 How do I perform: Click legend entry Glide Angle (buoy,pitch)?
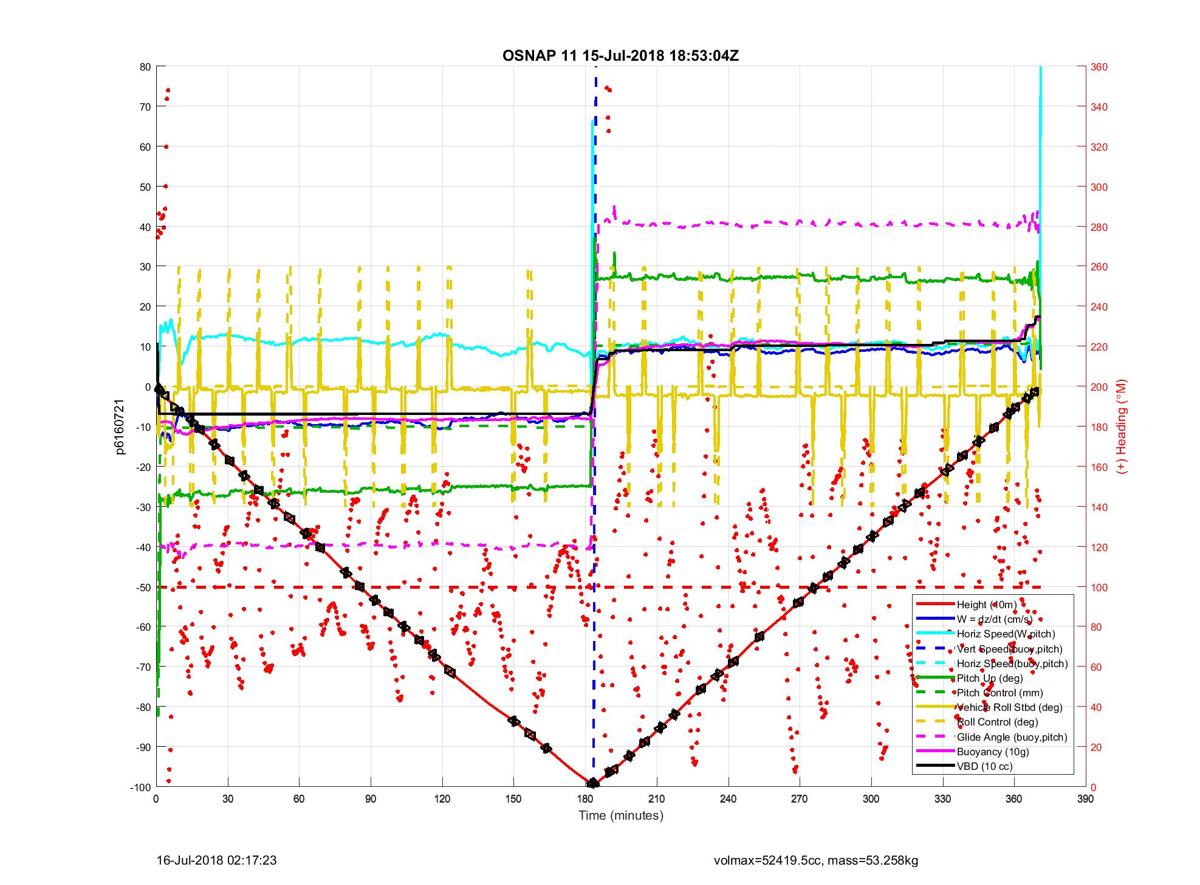(1013, 736)
